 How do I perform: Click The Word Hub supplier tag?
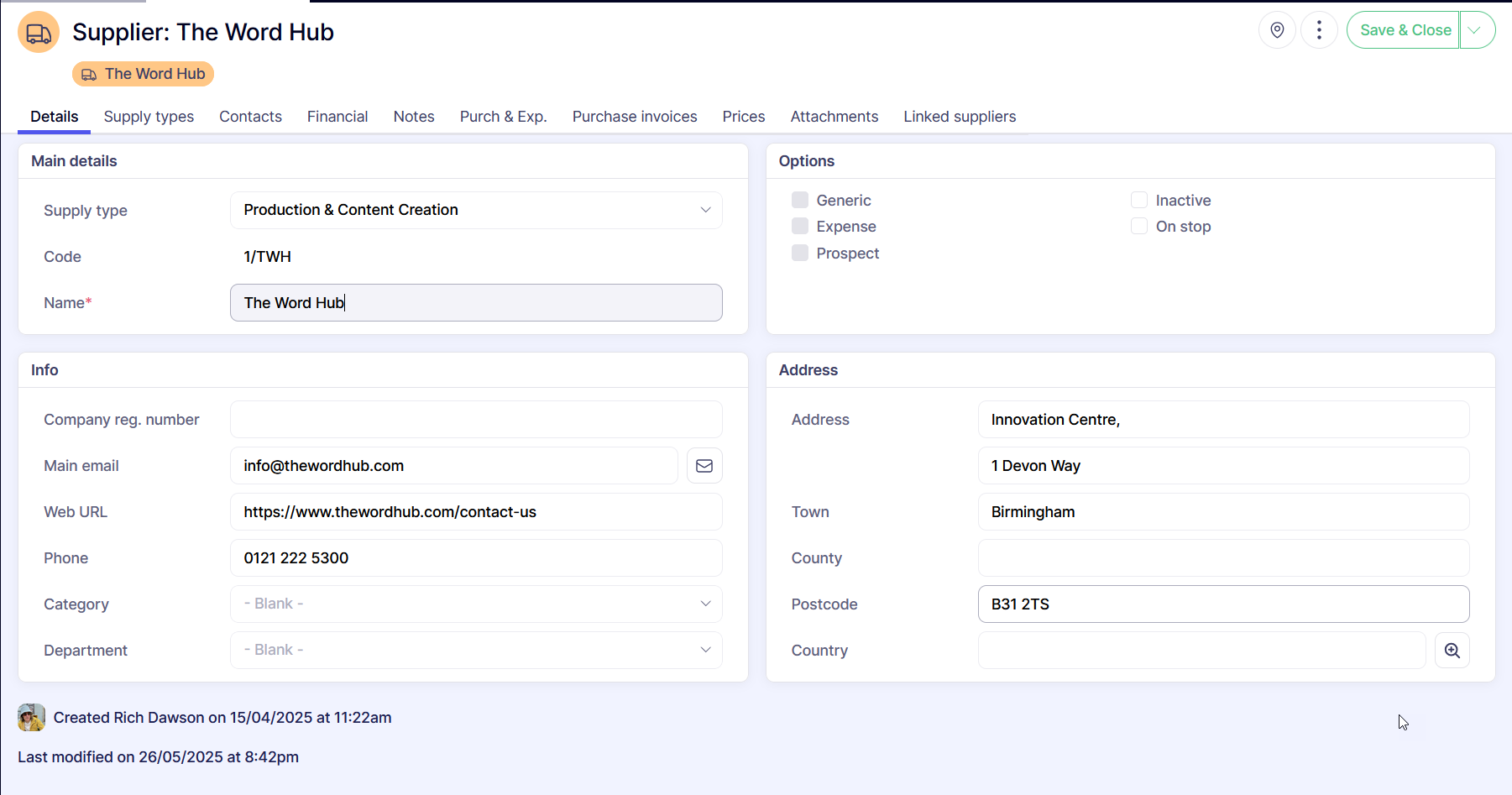pos(144,74)
